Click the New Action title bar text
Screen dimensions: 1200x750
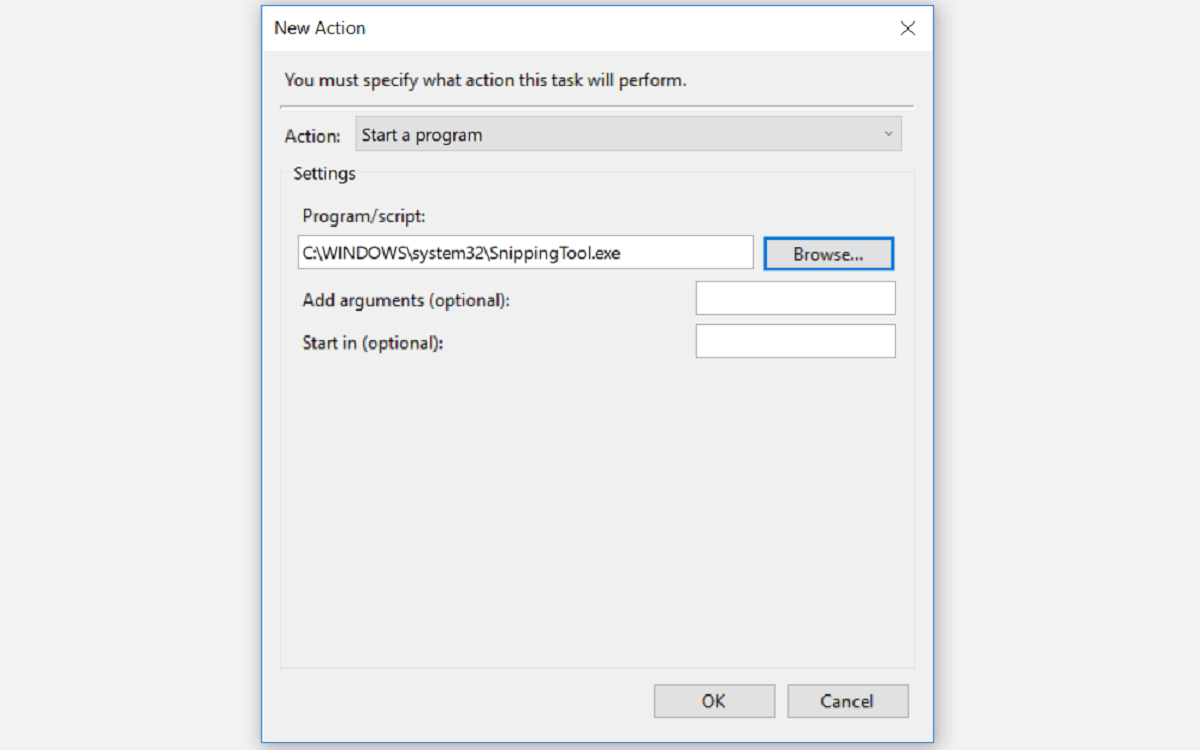click(x=320, y=28)
